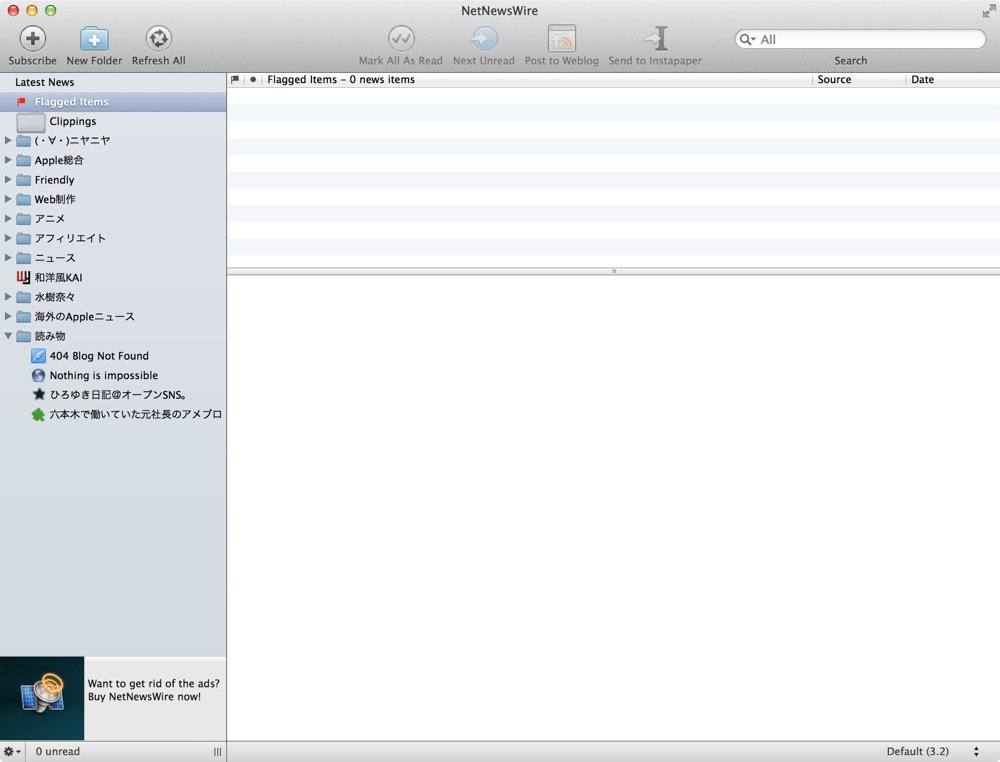
Task: Click the flag column header
Action: (235, 80)
